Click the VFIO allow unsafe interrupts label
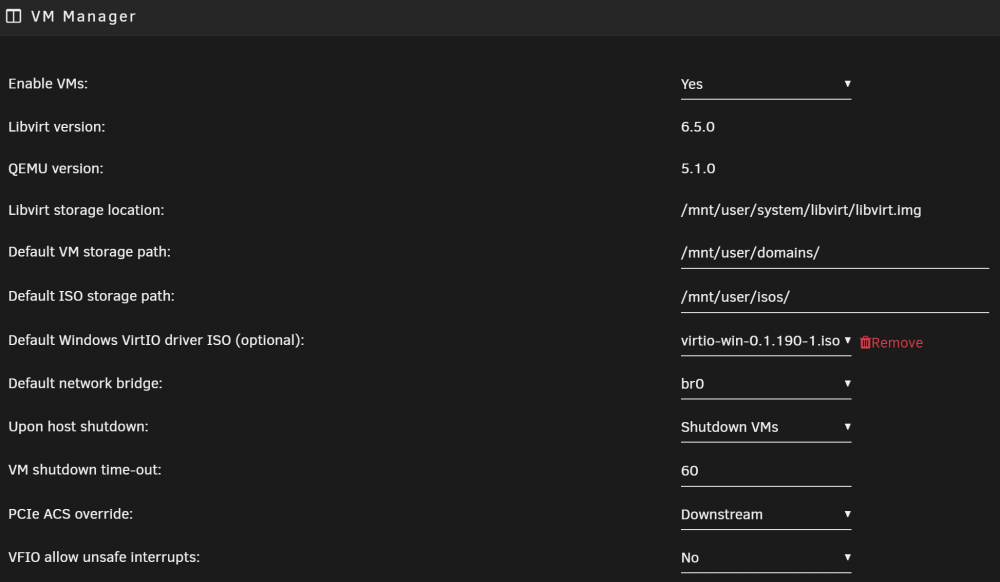Viewport: 1000px width, 582px height. pyautogui.click(x=104, y=557)
